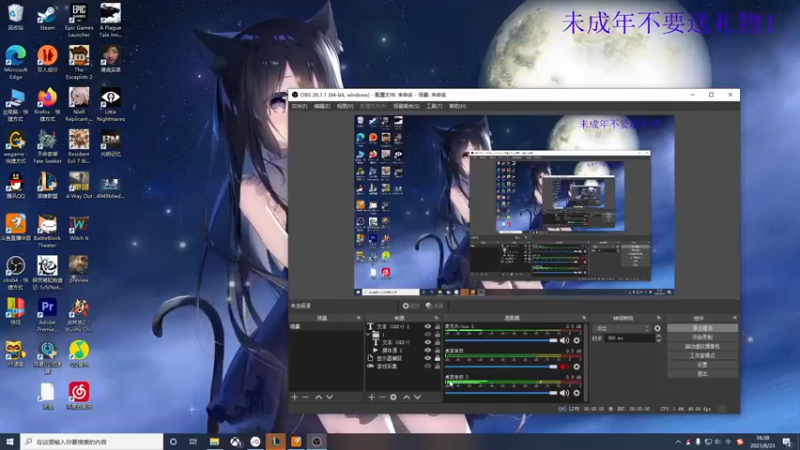Toggle visibility of 文本 (GDI+) 2 source
This screenshot has width=800, height=450.
[428, 327]
